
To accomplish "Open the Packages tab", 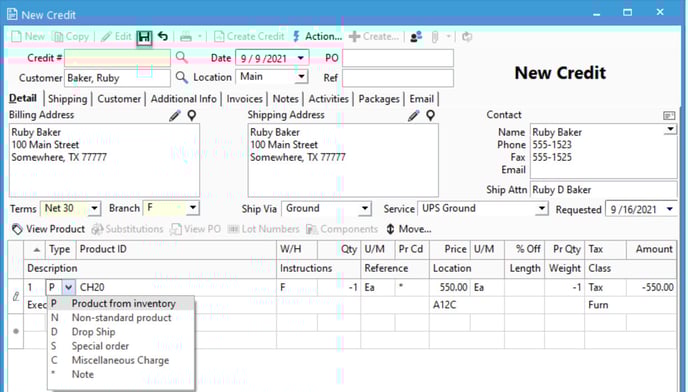I will click(x=379, y=99).
